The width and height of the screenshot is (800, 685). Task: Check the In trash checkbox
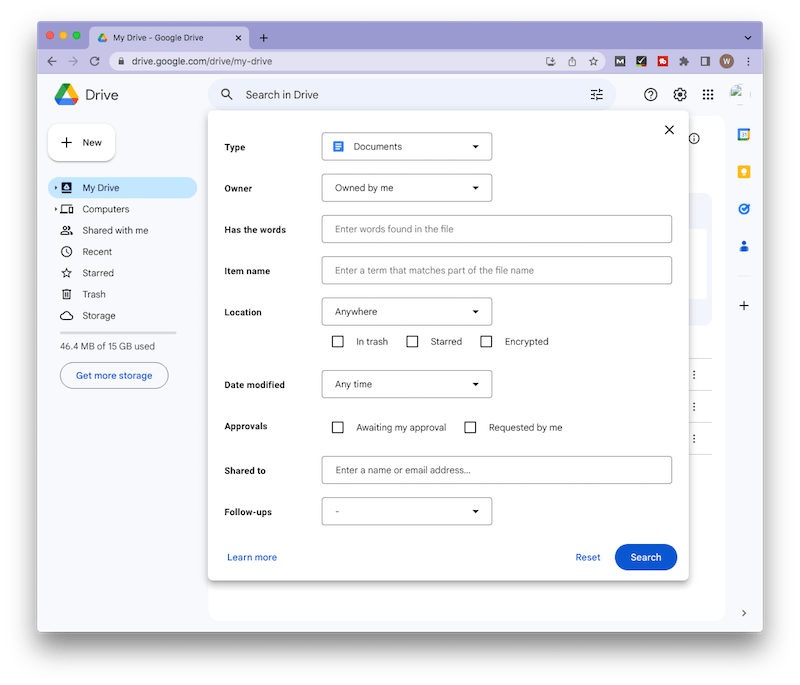pyautogui.click(x=338, y=342)
